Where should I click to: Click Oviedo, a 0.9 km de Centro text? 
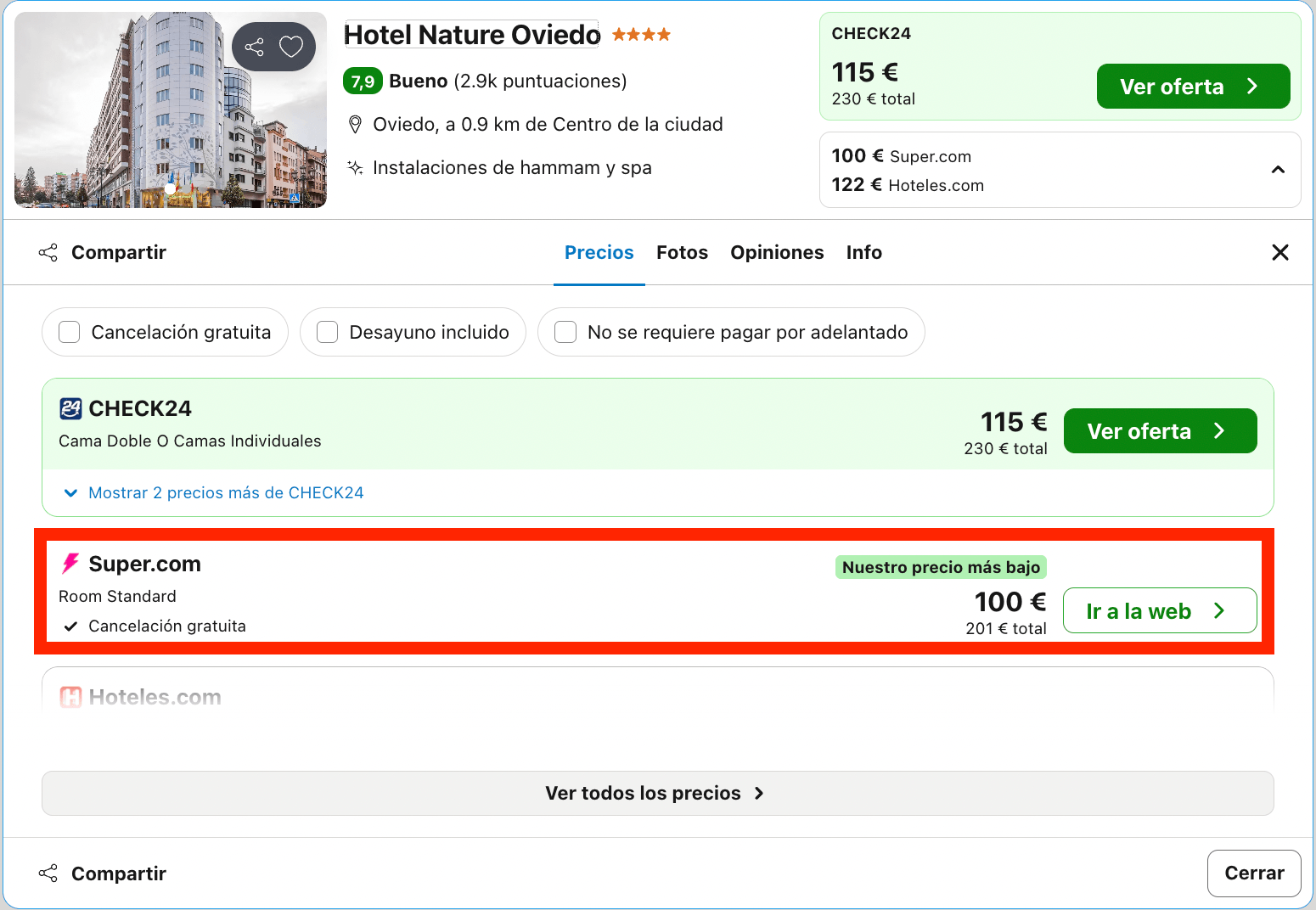[x=548, y=125]
